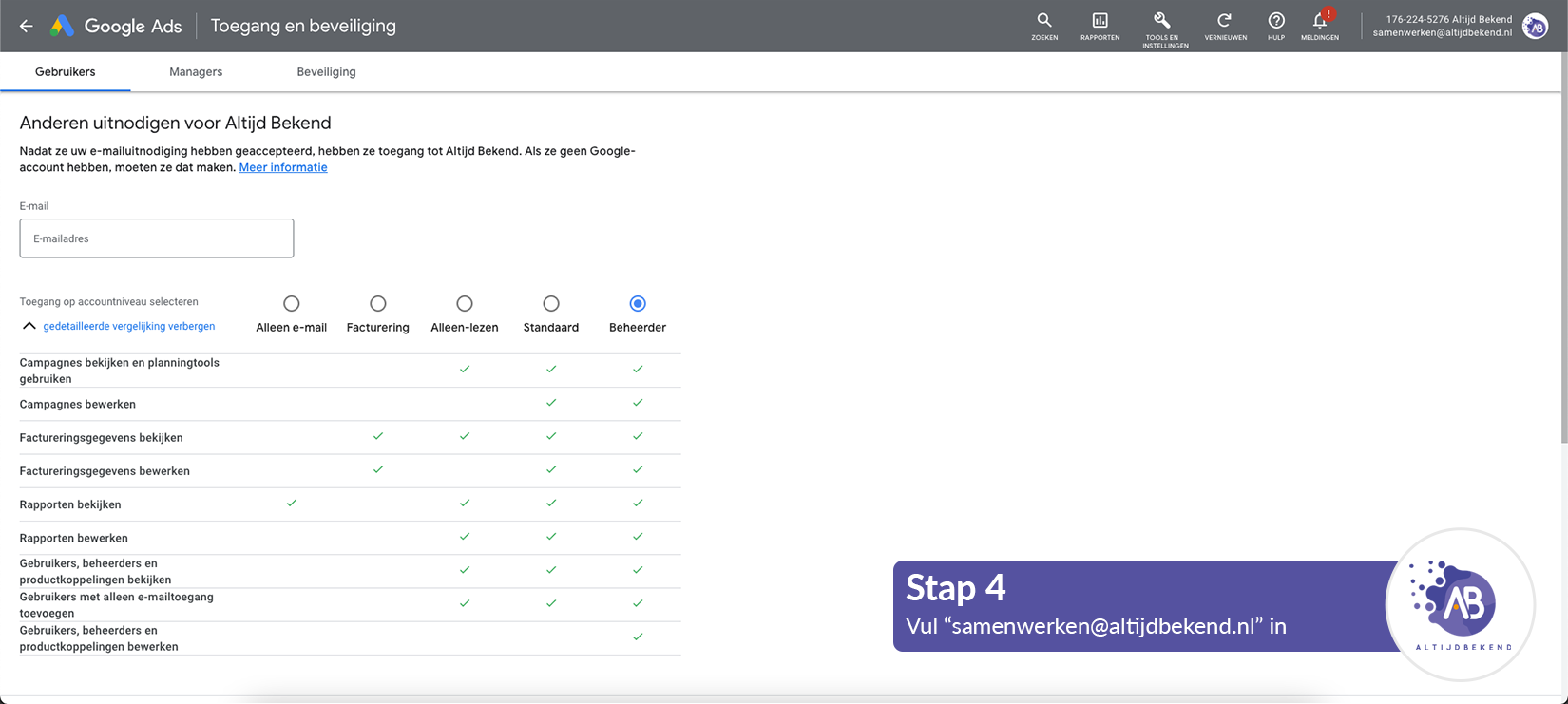1568x704 pixels.
Task: Open Tools en Instellingen wrench icon
Action: click(x=1162, y=21)
